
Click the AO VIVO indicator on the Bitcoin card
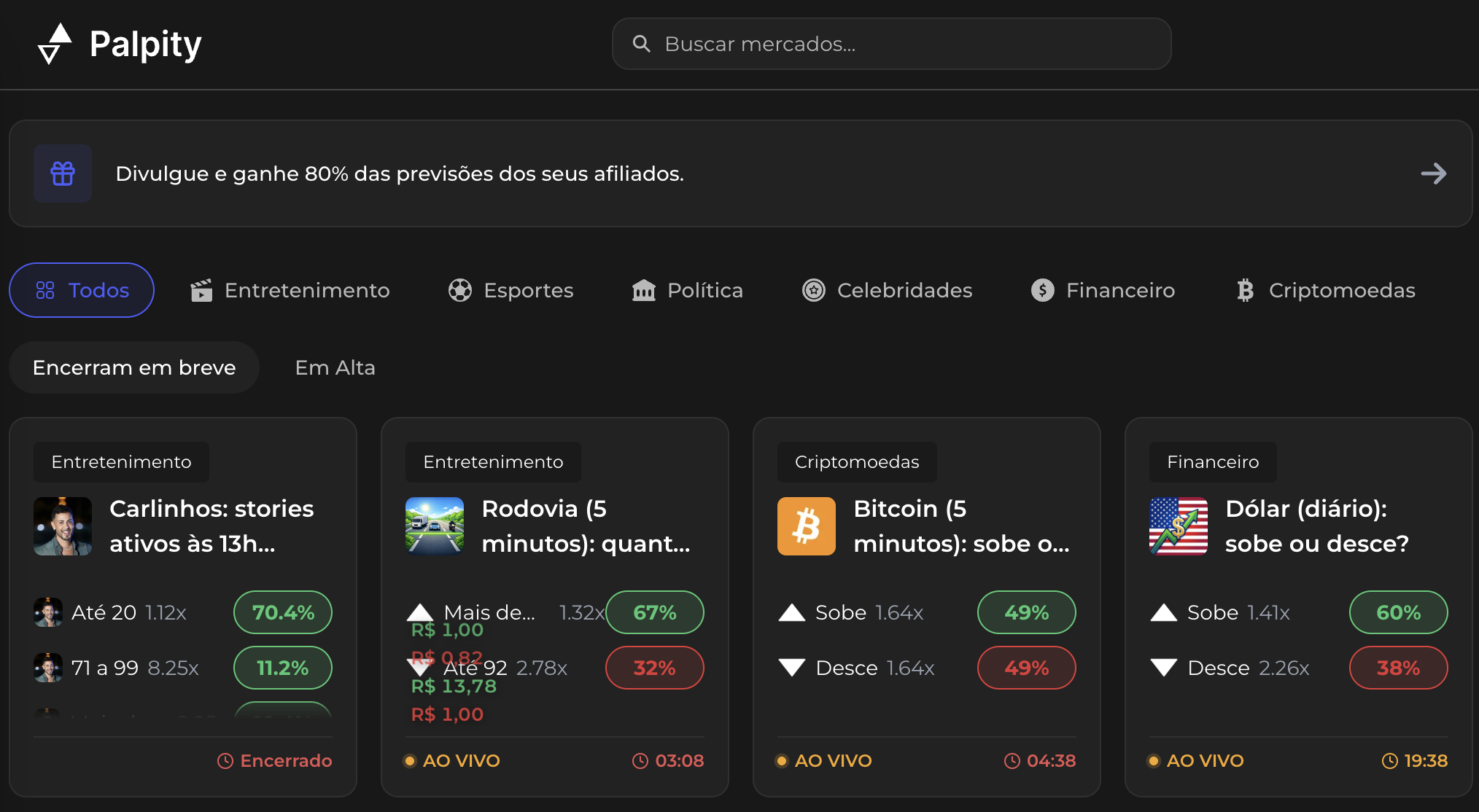[x=823, y=760]
